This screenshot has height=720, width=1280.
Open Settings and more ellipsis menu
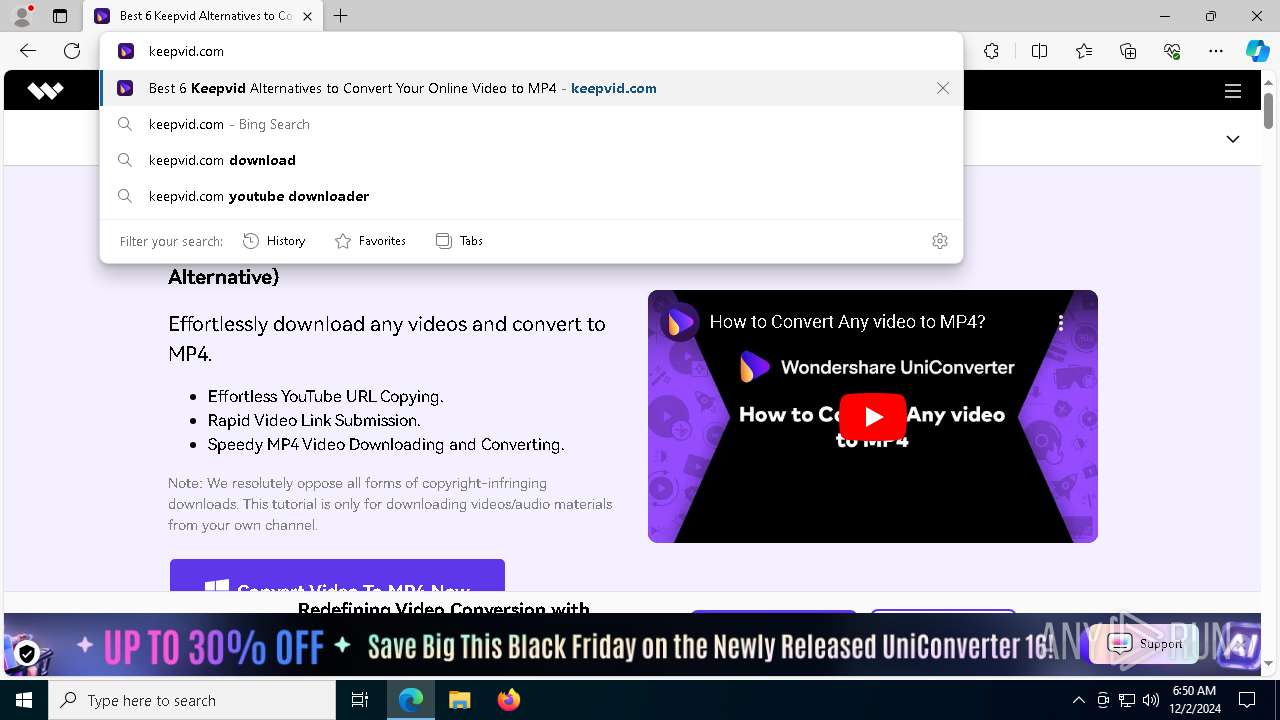pyautogui.click(x=1216, y=51)
